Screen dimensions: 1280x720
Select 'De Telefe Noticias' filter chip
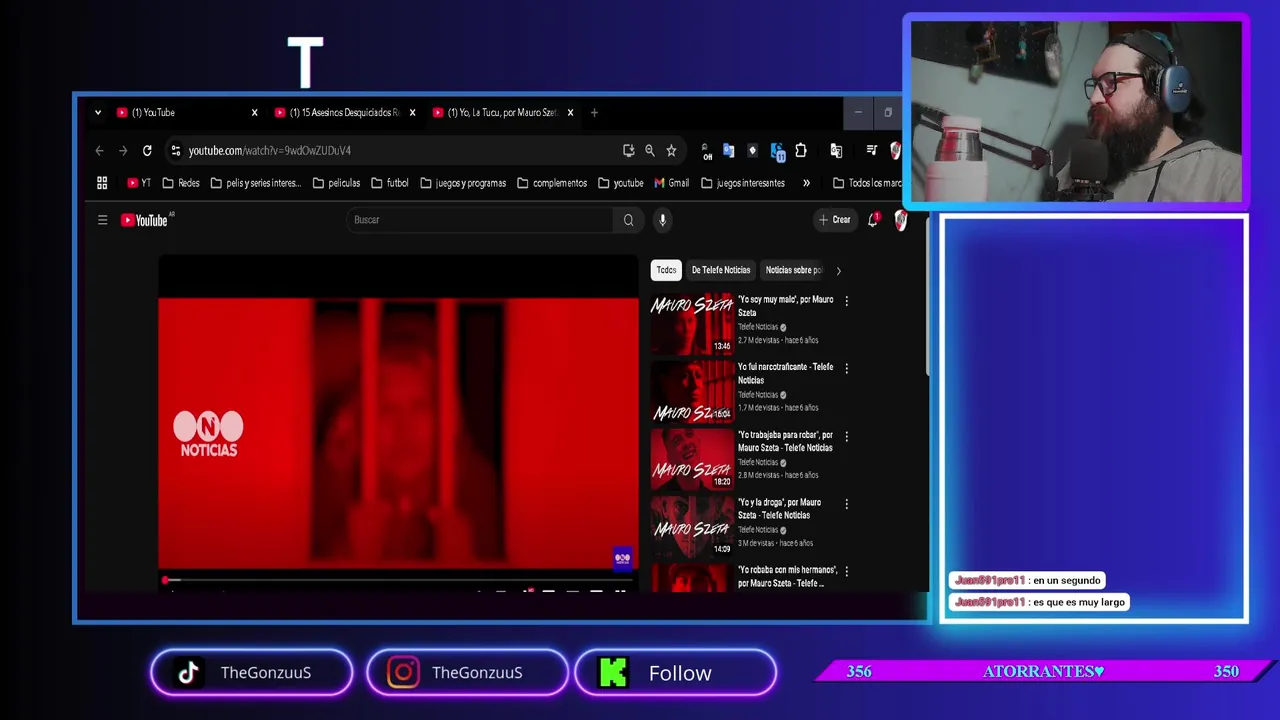tap(721, 270)
